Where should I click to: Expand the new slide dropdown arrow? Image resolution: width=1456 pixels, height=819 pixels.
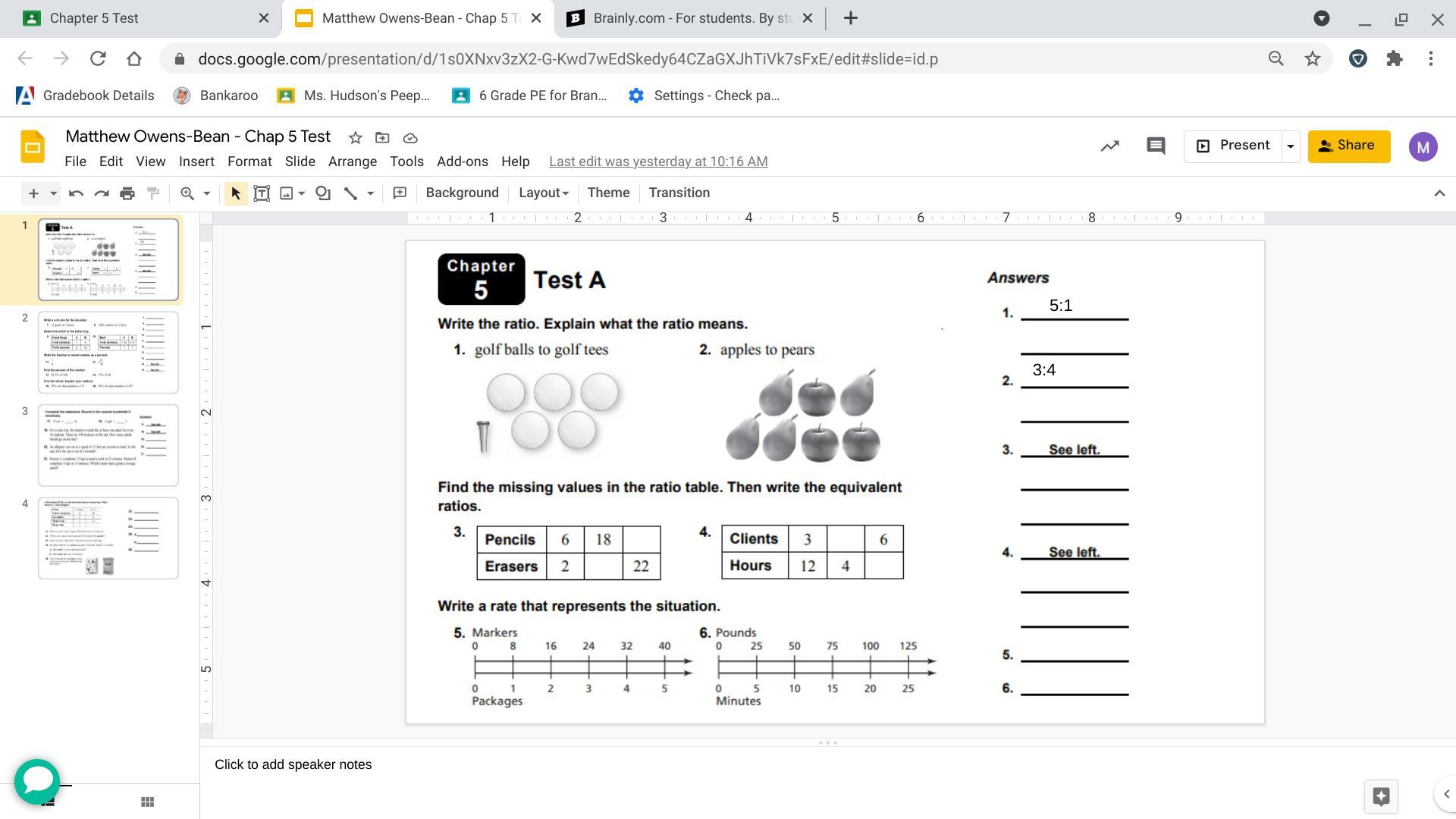53,193
